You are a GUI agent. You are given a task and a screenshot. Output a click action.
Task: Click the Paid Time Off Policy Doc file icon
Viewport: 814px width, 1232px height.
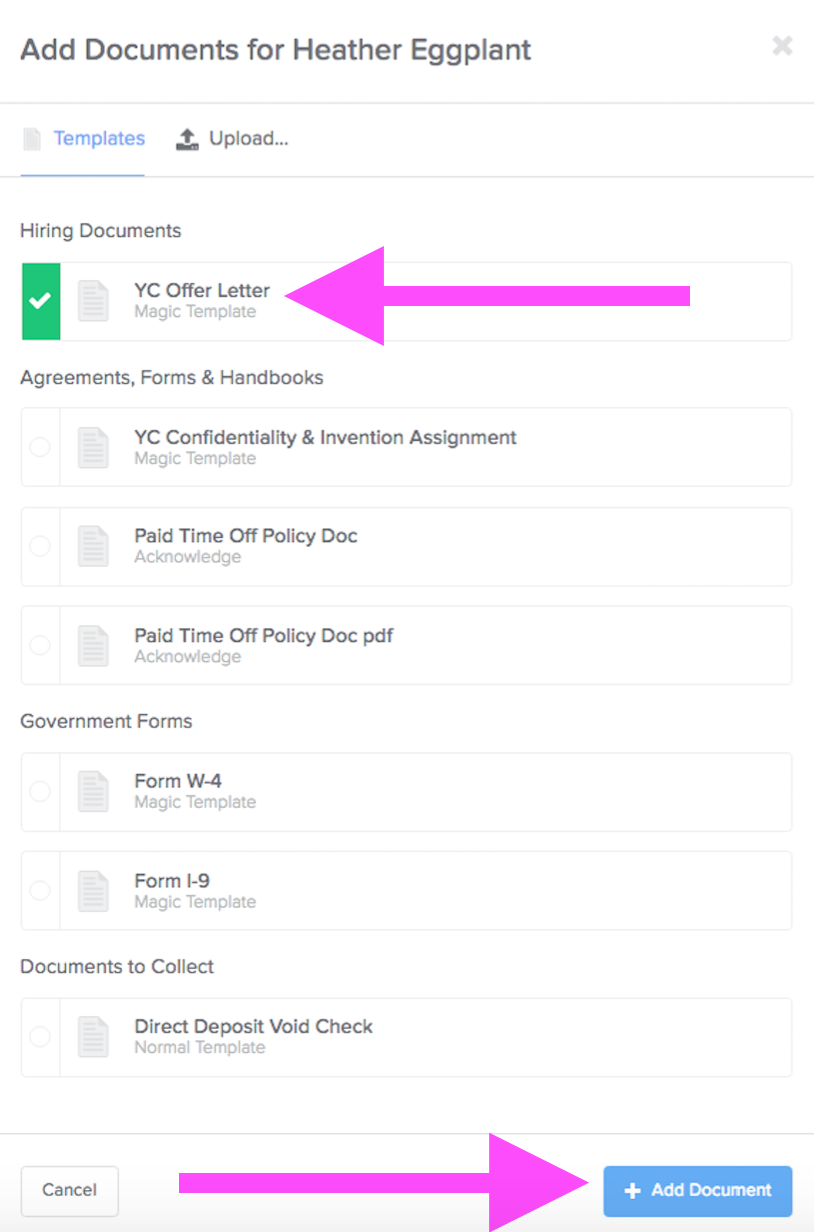93,546
